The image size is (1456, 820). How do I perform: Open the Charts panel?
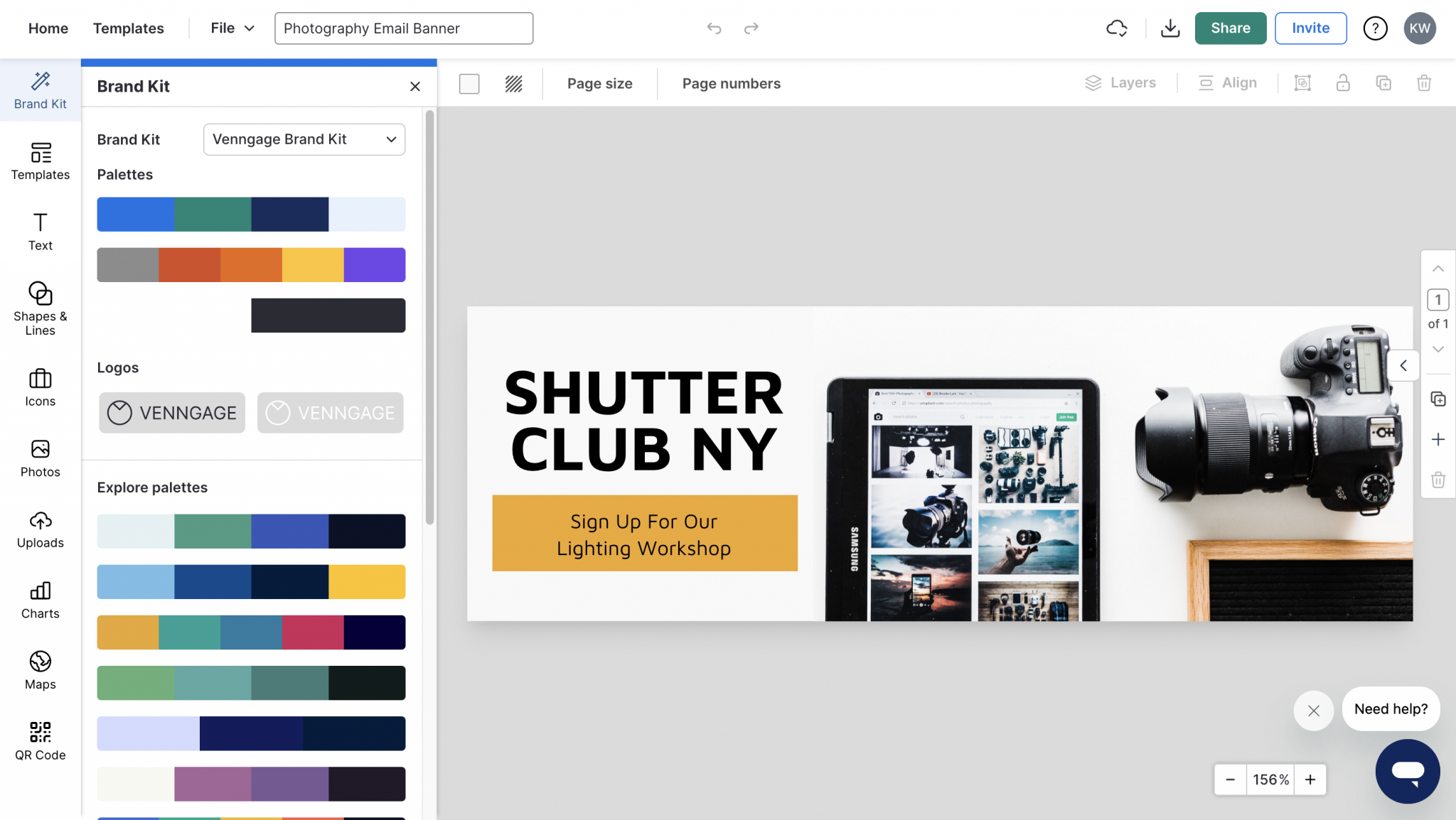[x=40, y=599]
